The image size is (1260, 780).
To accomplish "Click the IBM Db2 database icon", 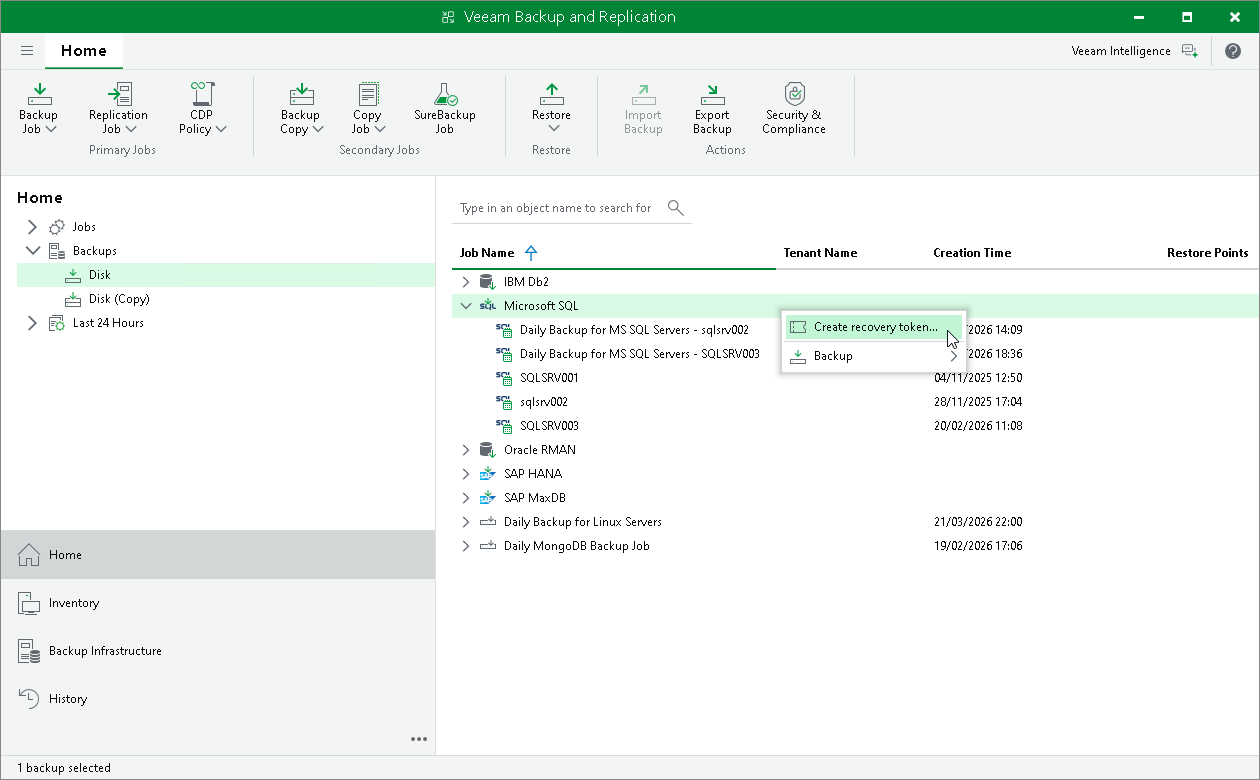I will [x=488, y=282].
